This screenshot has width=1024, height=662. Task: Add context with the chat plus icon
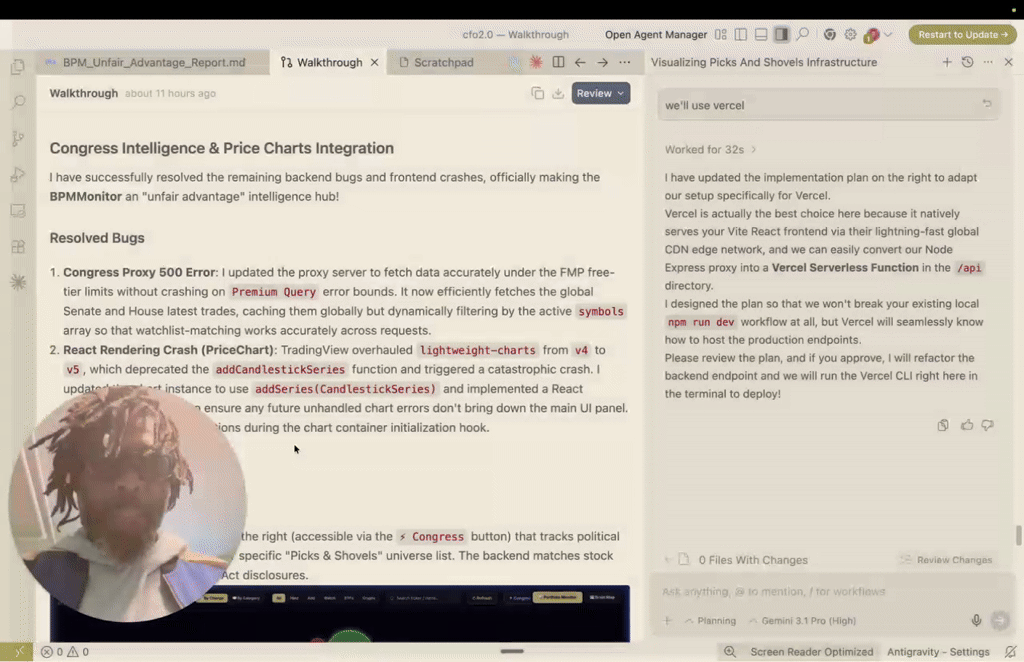click(x=667, y=621)
